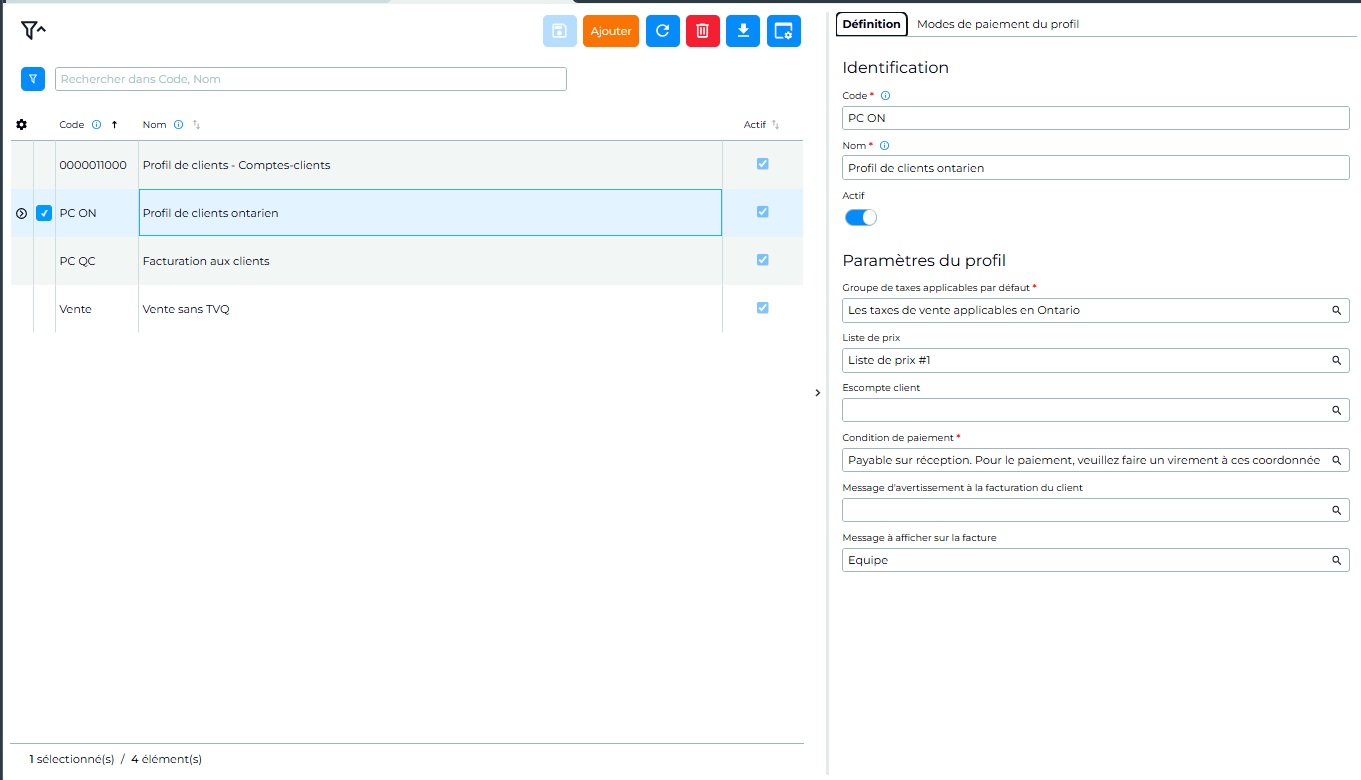Toggle Actif checkbox for row 0000011000
Image resolution: width=1361 pixels, height=780 pixels.
(763, 164)
